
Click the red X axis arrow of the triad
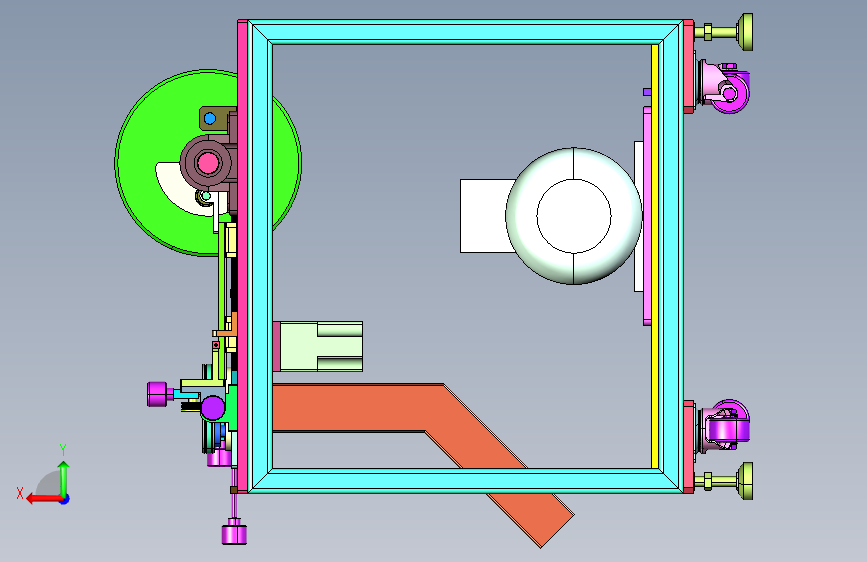pyautogui.click(x=44, y=499)
